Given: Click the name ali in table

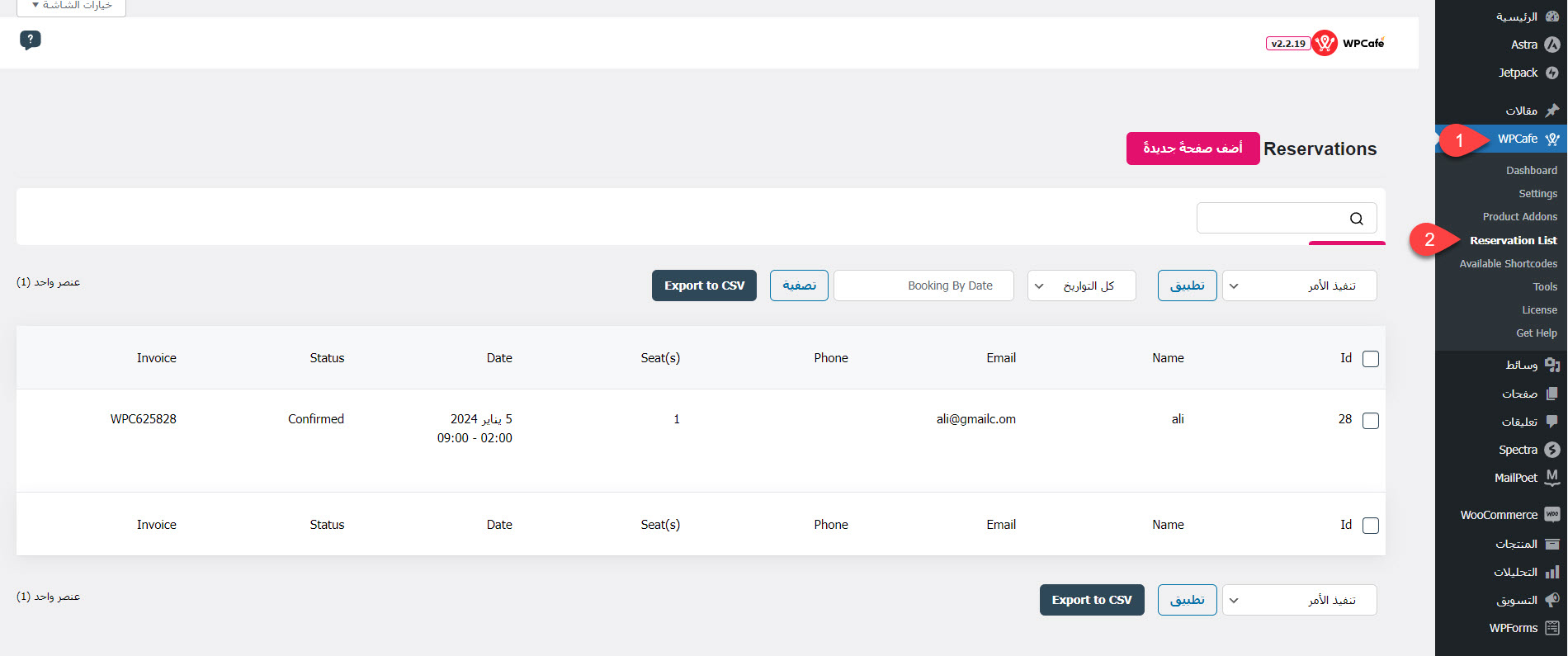Looking at the screenshot, I should click(1178, 419).
